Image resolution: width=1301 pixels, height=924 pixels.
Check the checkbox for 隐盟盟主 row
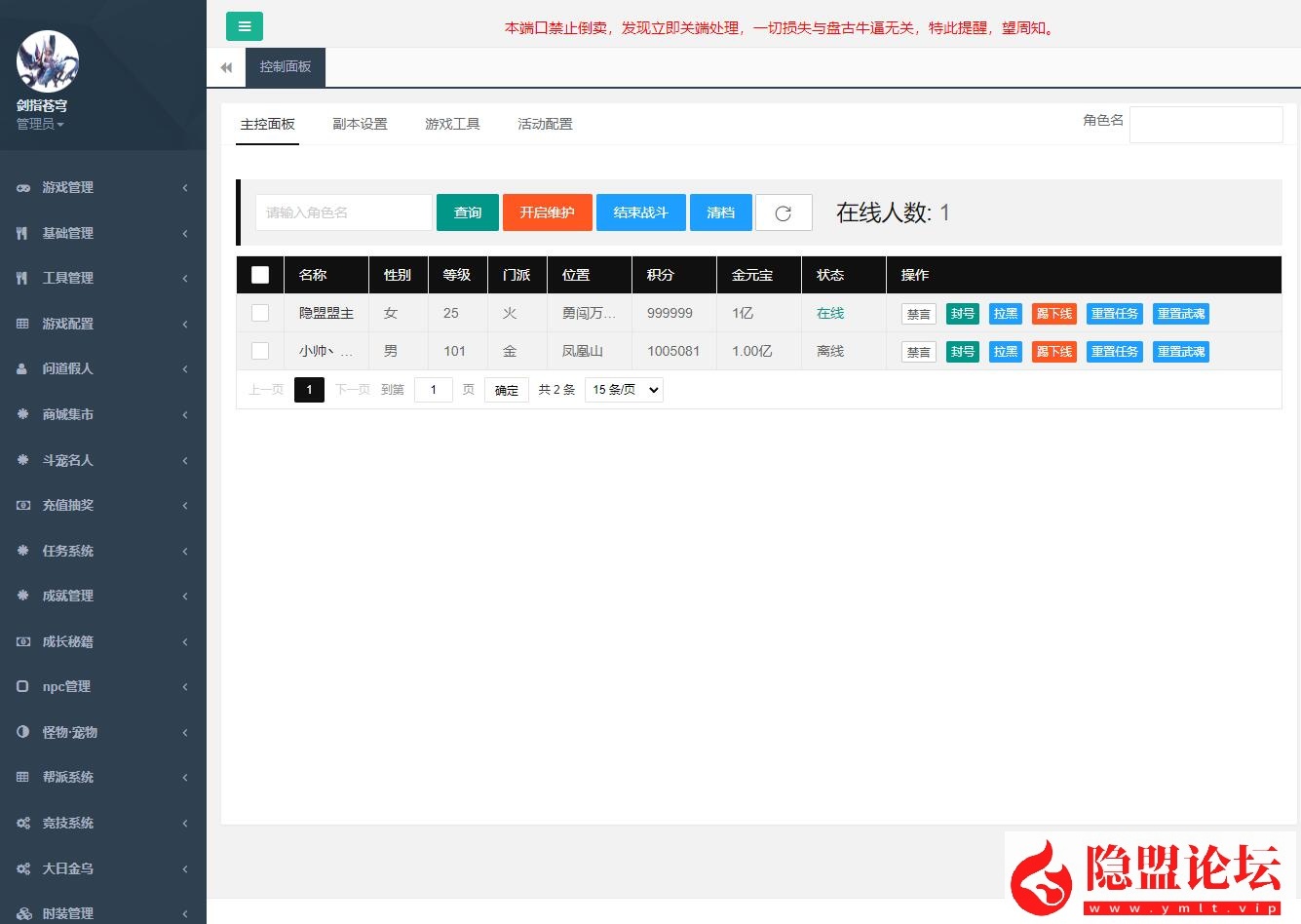[x=259, y=313]
